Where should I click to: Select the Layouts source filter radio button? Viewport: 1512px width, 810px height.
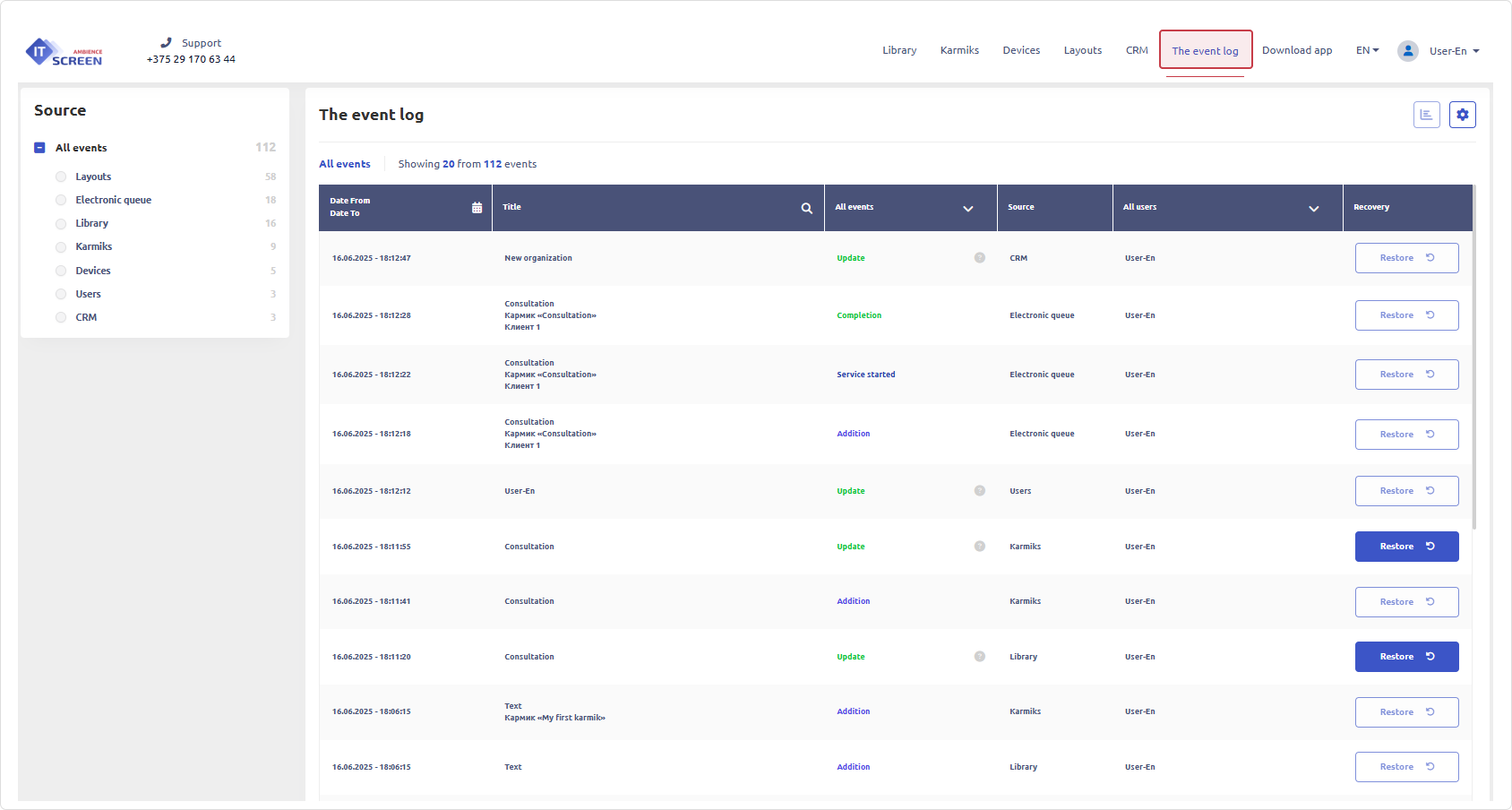[x=60, y=177]
